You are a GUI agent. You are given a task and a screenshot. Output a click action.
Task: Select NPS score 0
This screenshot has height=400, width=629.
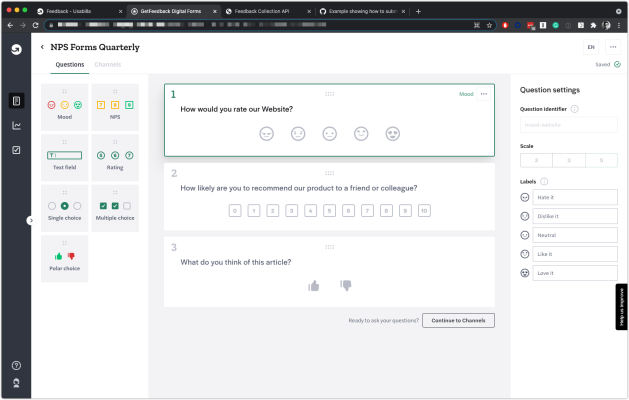coord(235,211)
